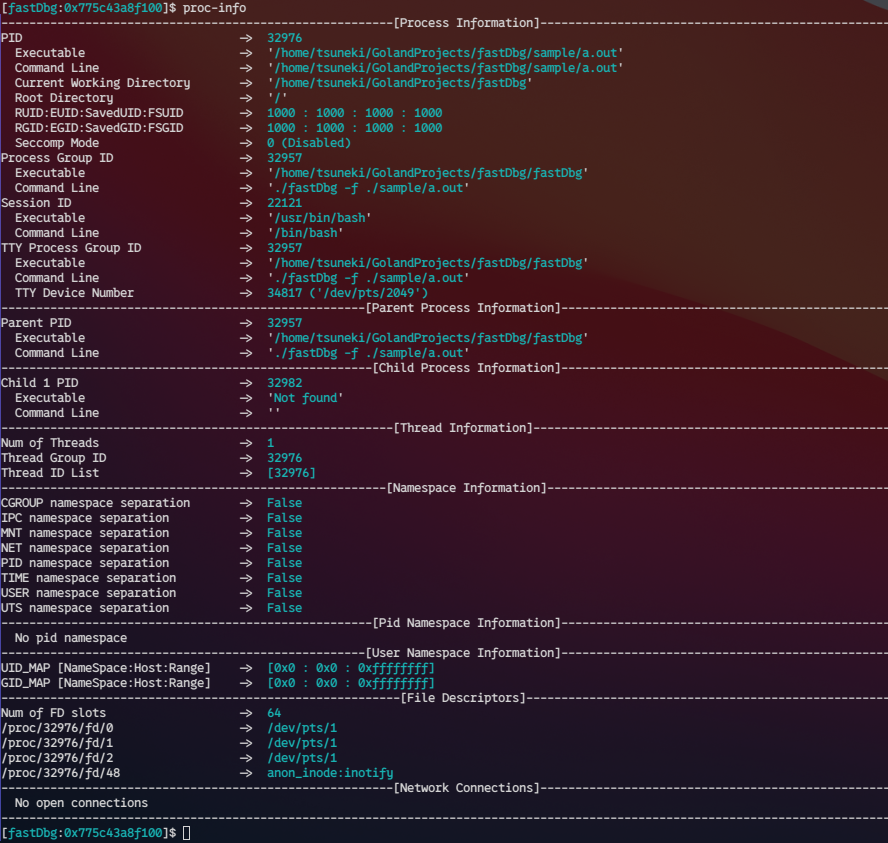Click the '[Parent Process Information]' header

point(463,308)
